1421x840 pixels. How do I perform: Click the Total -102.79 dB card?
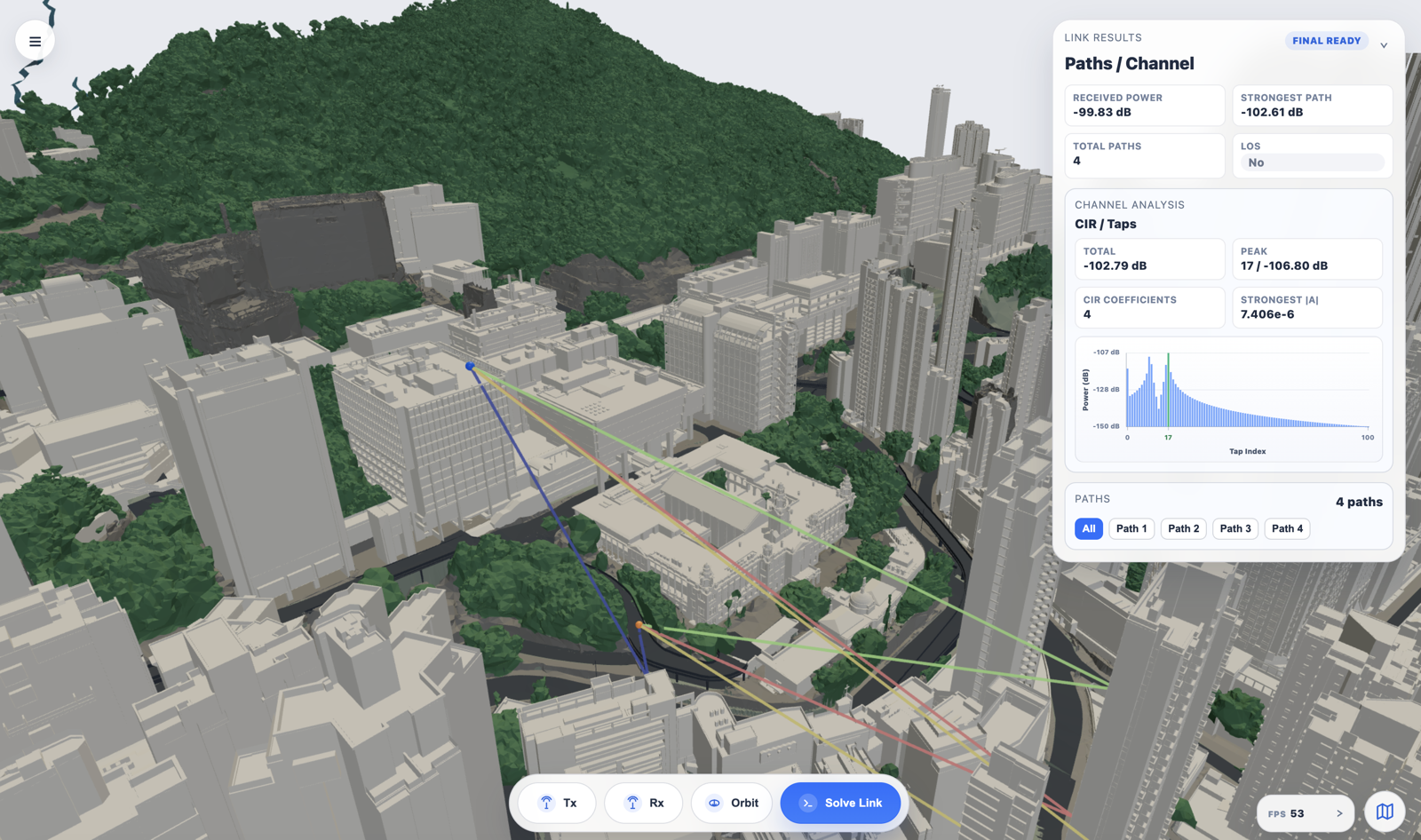(1149, 259)
